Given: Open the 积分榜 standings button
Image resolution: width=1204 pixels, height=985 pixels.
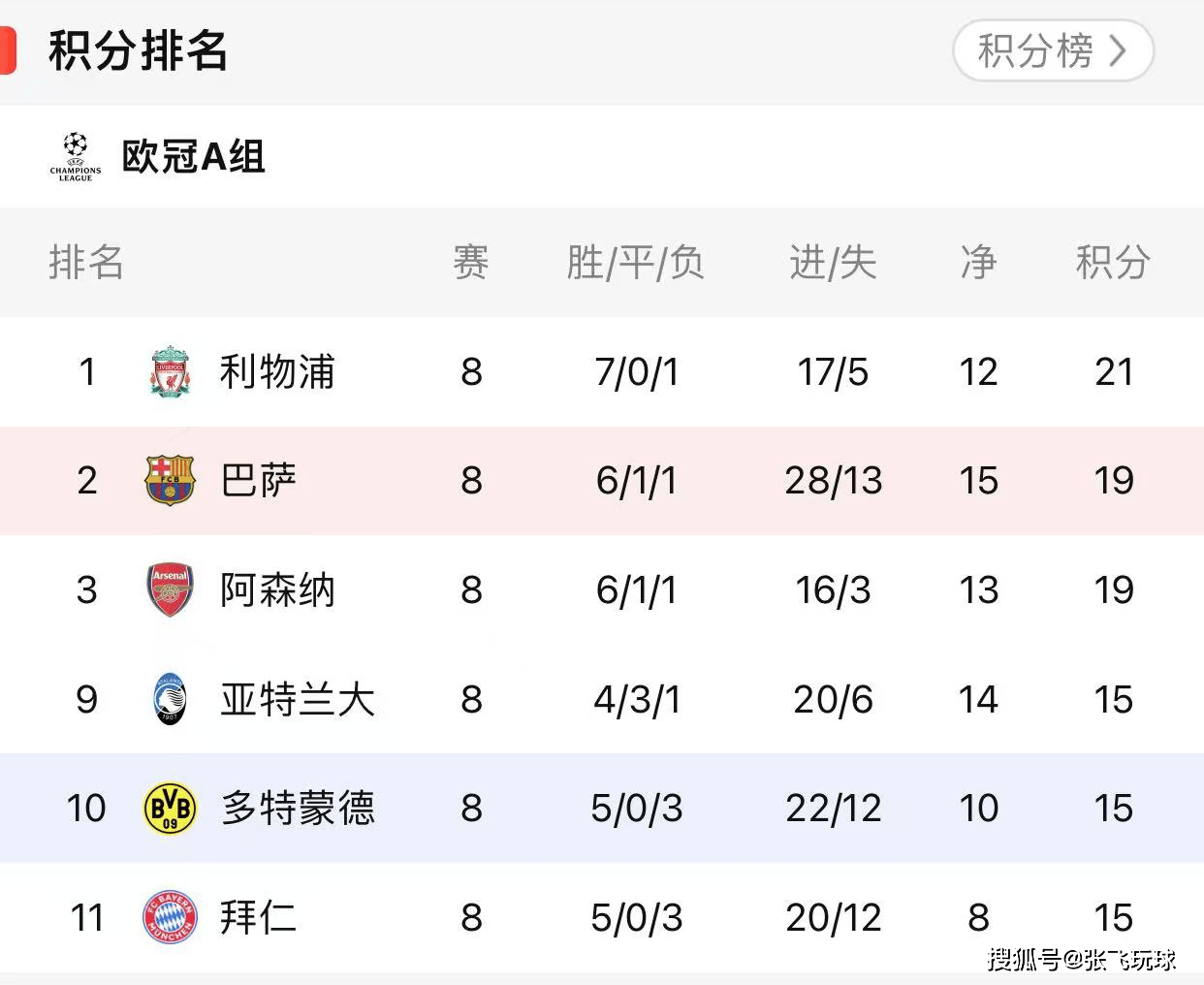Looking at the screenshot, I should tap(1034, 50).
